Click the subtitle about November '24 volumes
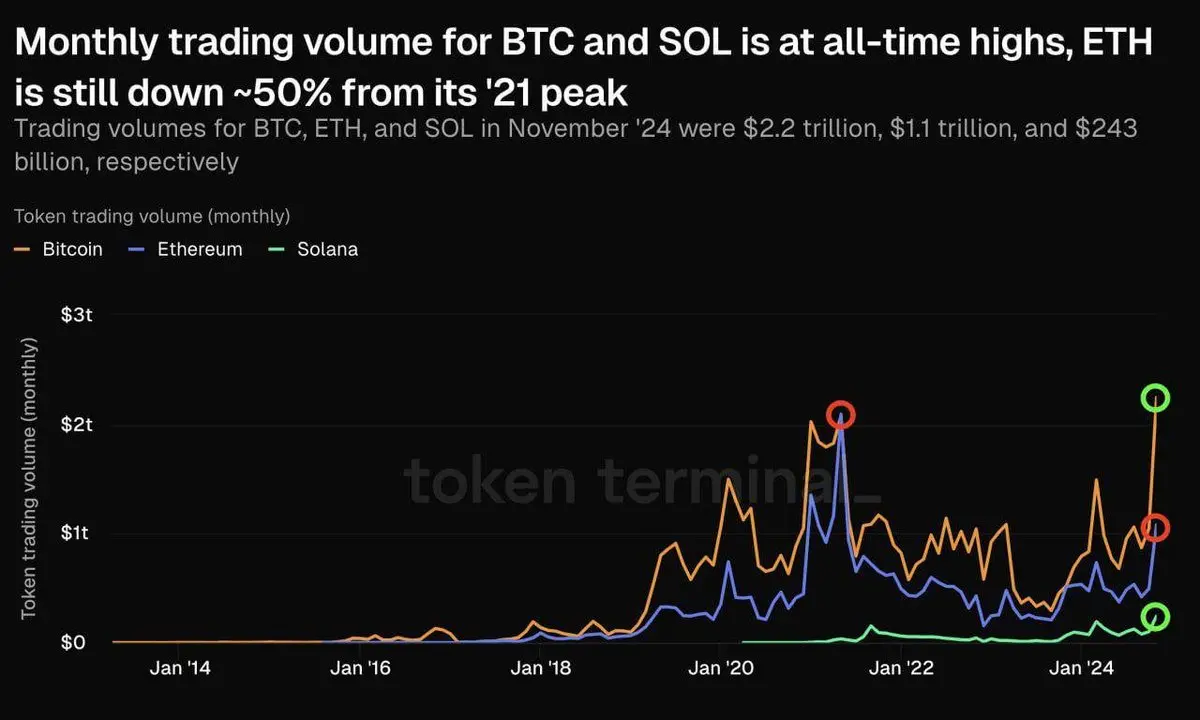The width and height of the screenshot is (1200, 720). click(574, 144)
